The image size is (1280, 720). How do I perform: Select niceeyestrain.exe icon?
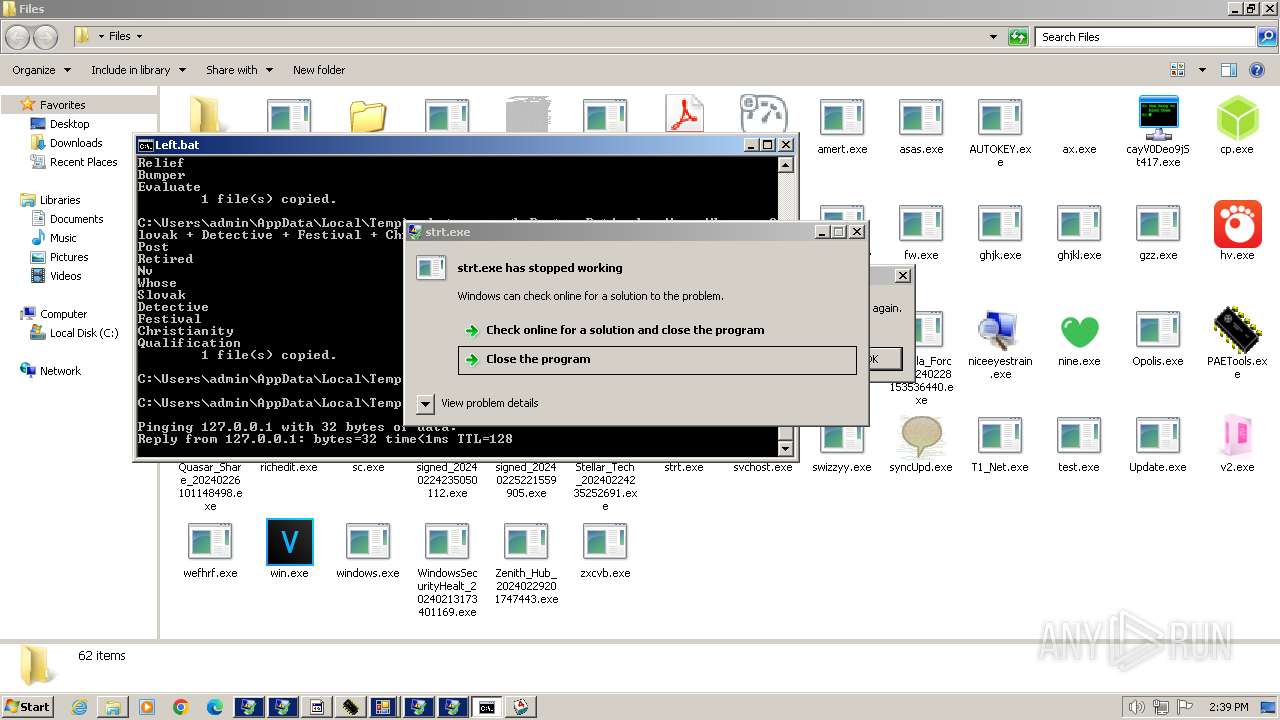pyautogui.click(x=1000, y=330)
